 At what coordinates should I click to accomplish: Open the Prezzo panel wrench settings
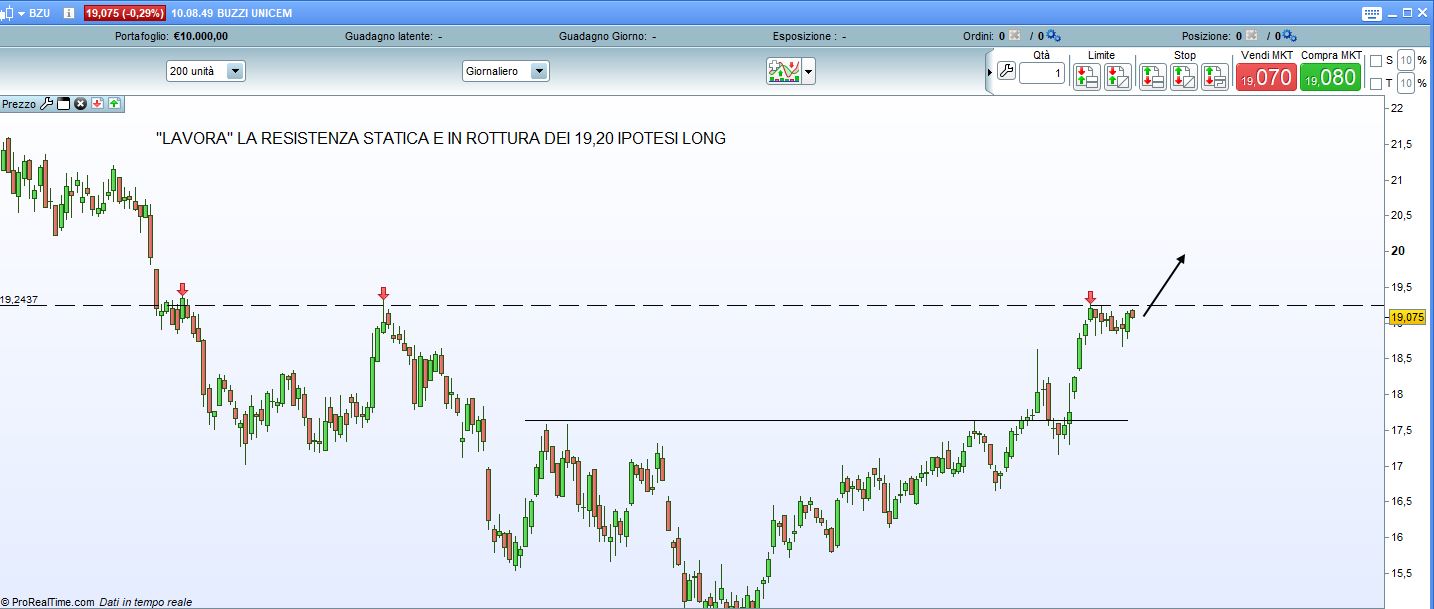coord(46,103)
